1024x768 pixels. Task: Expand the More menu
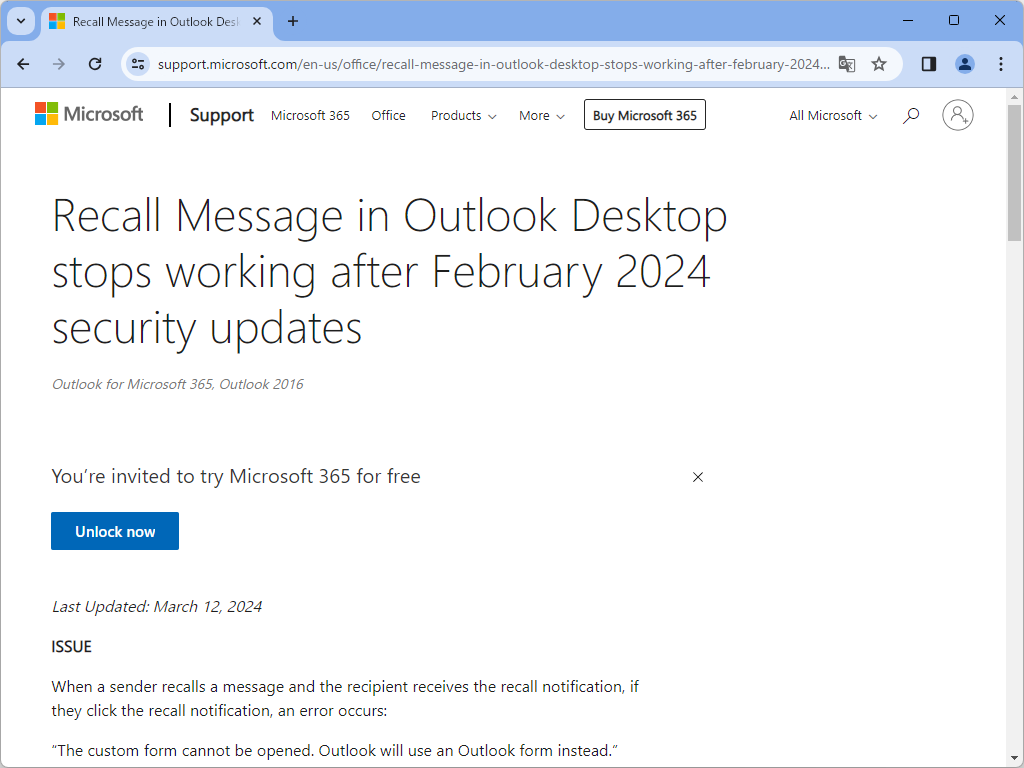[x=541, y=116]
